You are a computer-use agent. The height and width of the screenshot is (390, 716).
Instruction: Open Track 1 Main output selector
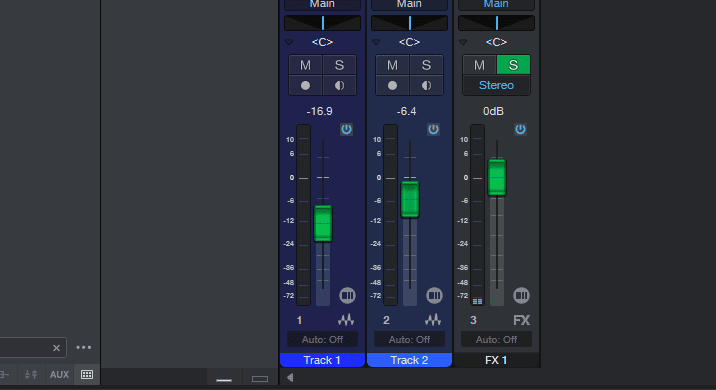pos(322,5)
